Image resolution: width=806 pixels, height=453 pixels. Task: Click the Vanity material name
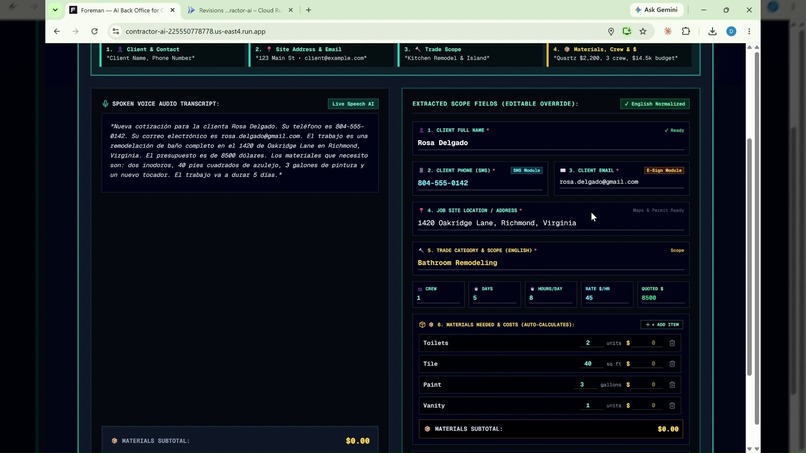coord(434,406)
